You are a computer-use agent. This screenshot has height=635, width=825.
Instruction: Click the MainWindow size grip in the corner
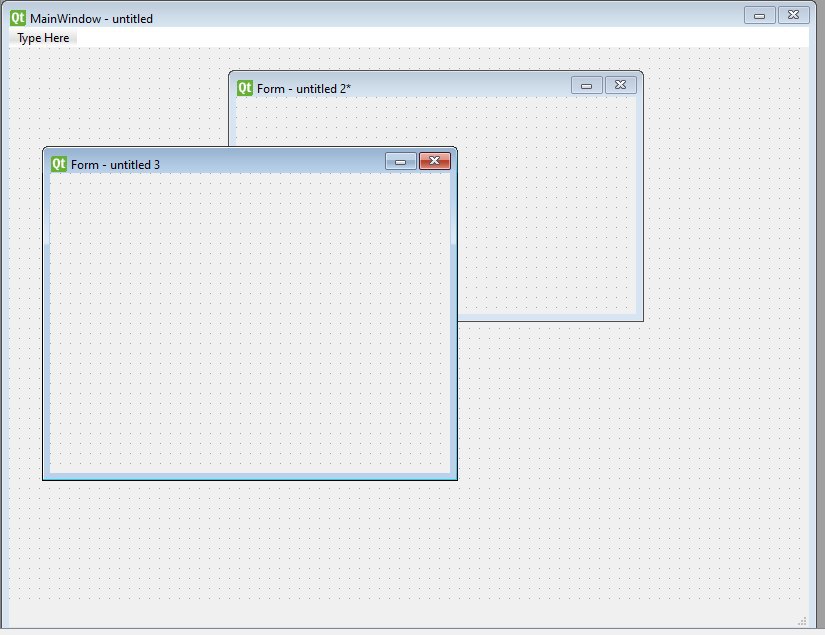(802, 622)
